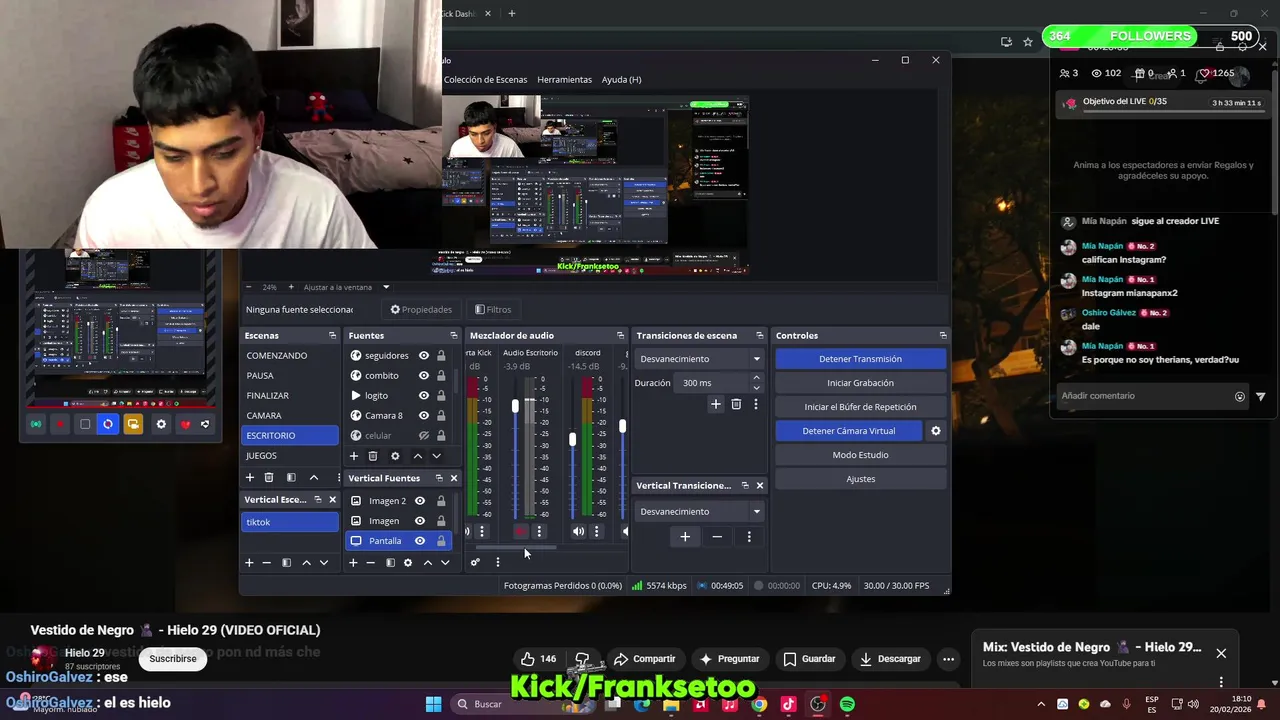Image resolution: width=1280 pixels, height=720 pixels.
Task: Click the red record icon in the vertical dock
Action: coord(60,424)
